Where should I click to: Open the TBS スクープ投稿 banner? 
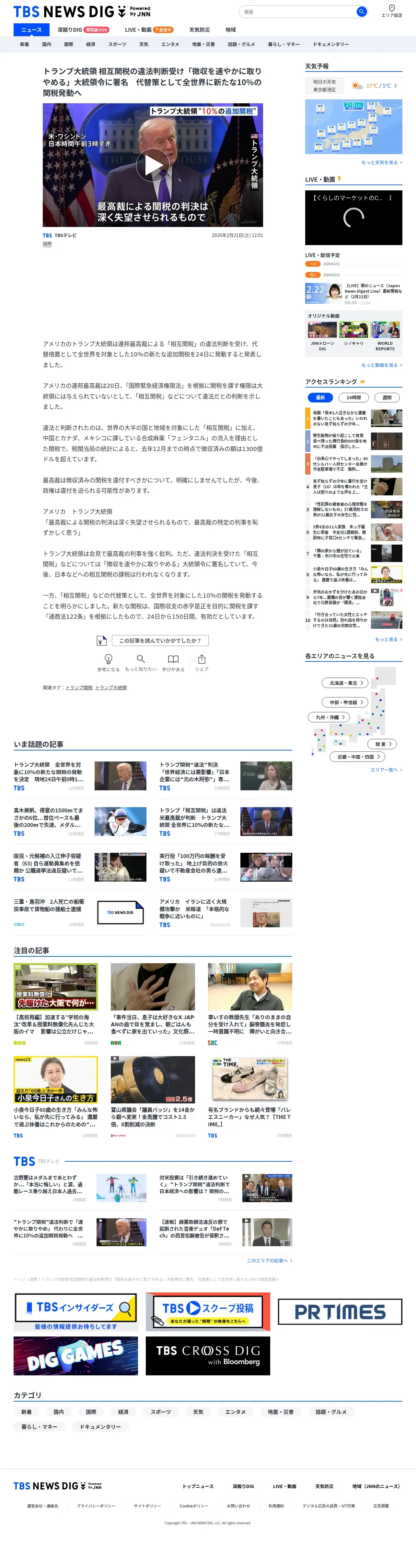point(208,1312)
